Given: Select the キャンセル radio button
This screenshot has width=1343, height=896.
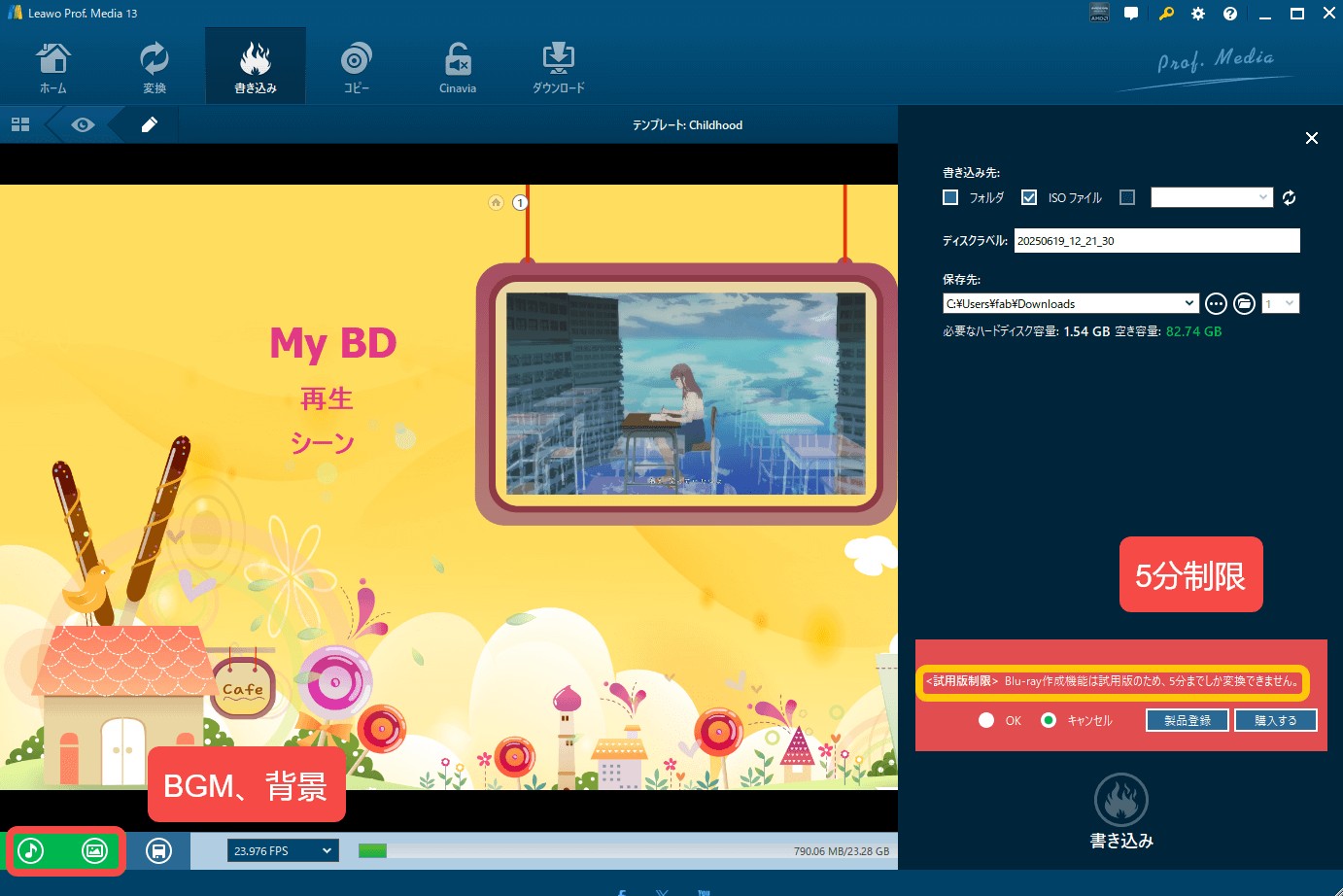Looking at the screenshot, I should 1049,720.
